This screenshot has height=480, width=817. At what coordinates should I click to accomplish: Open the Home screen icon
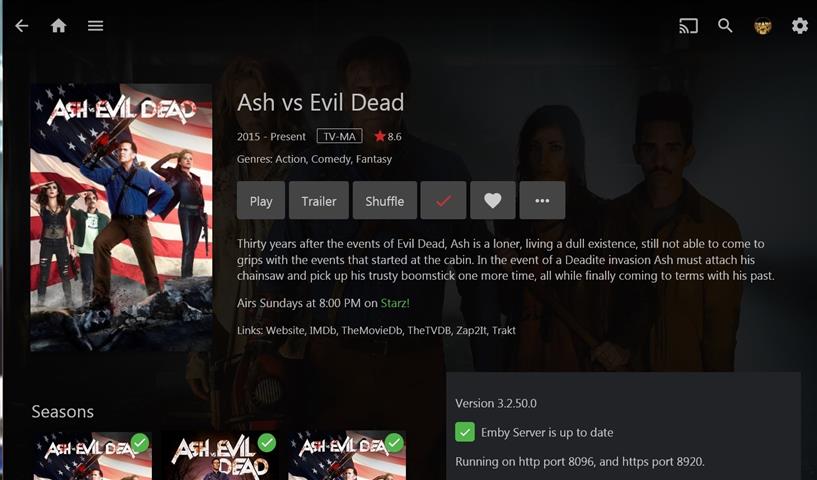click(58, 26)
